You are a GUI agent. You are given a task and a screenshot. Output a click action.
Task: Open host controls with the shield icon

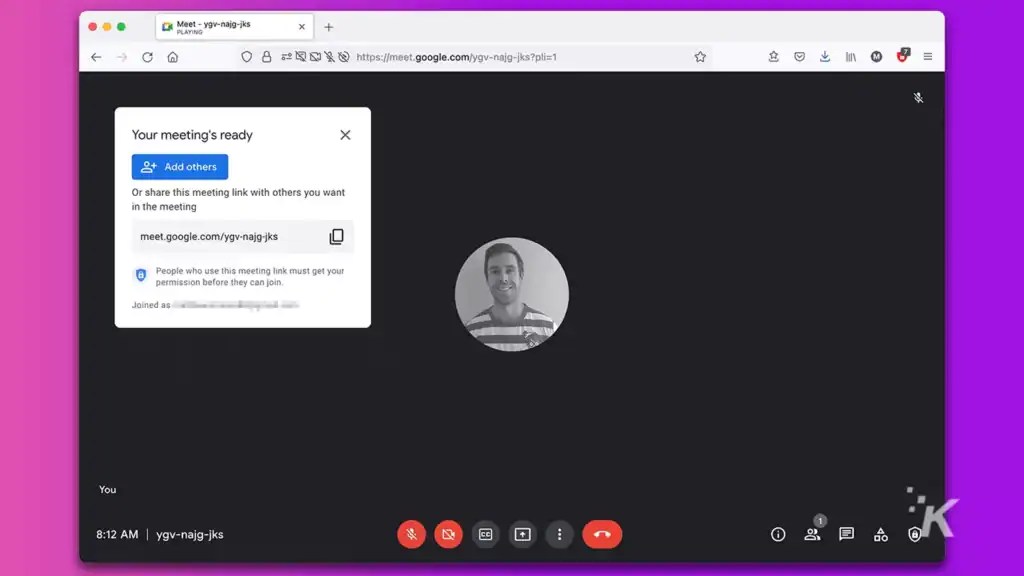click(x=914, y=535)
